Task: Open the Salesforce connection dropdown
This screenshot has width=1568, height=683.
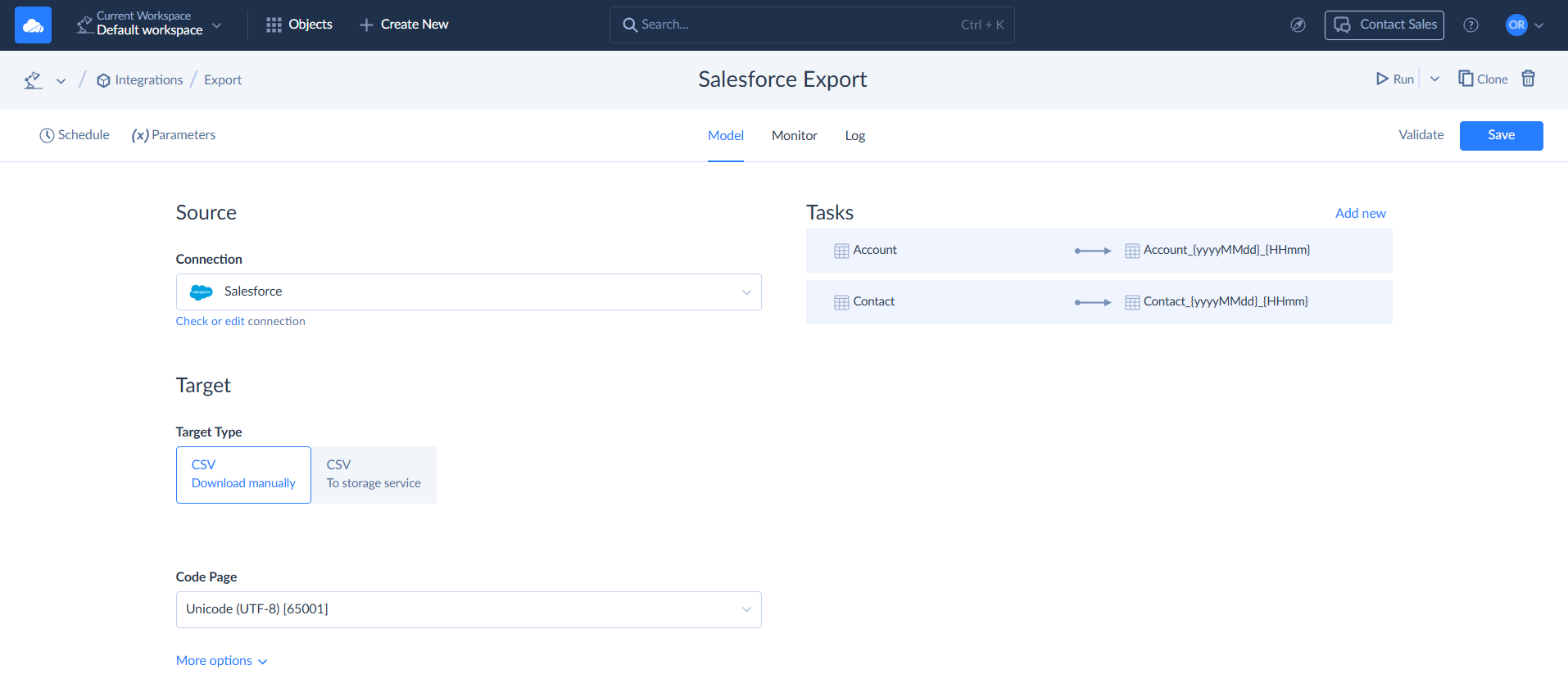Action: coord(468,292)
